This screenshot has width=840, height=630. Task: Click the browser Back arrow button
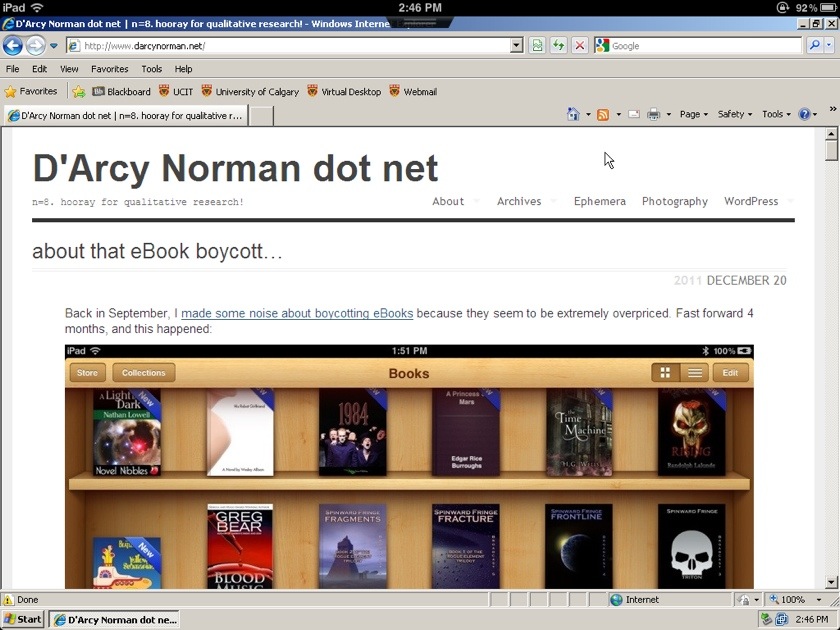point(13,46)
